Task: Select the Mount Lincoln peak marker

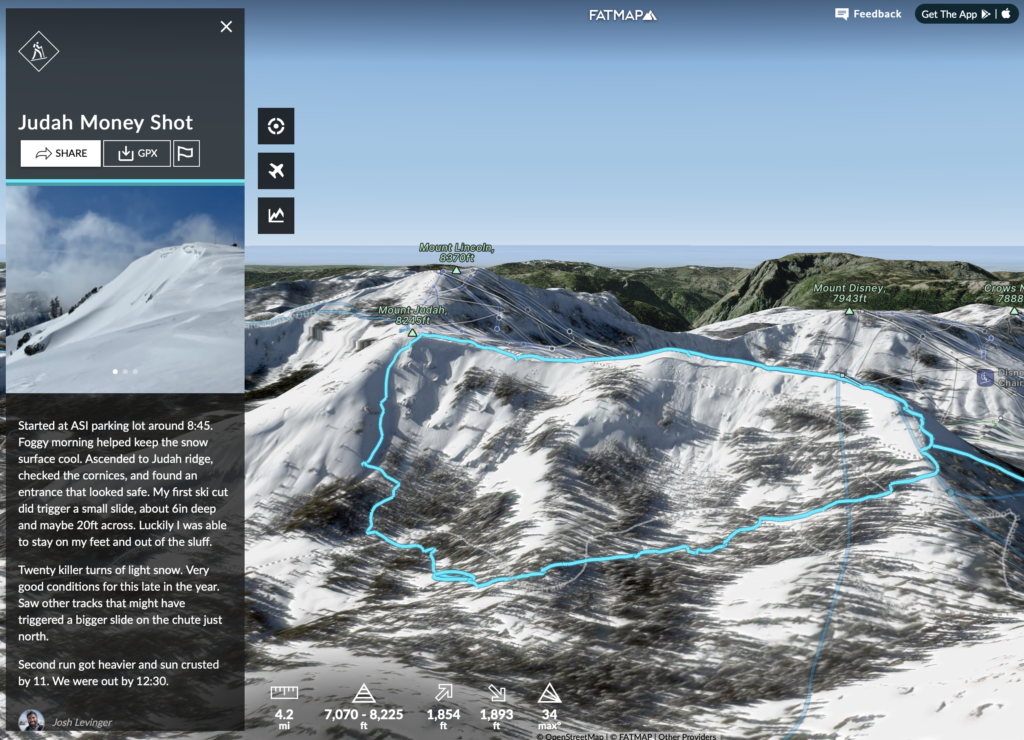Action: (456, 270)
